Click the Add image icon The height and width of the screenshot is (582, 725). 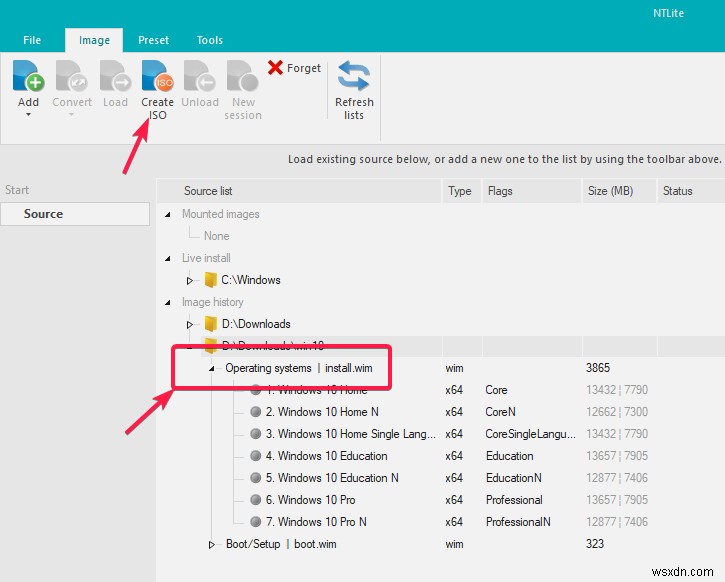tap(28, 76)
